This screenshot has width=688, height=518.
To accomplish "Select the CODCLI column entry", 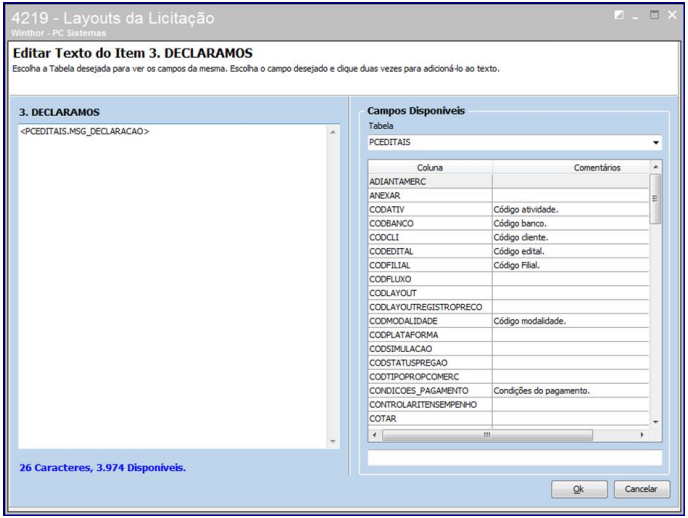I will [x=430, y=237].
